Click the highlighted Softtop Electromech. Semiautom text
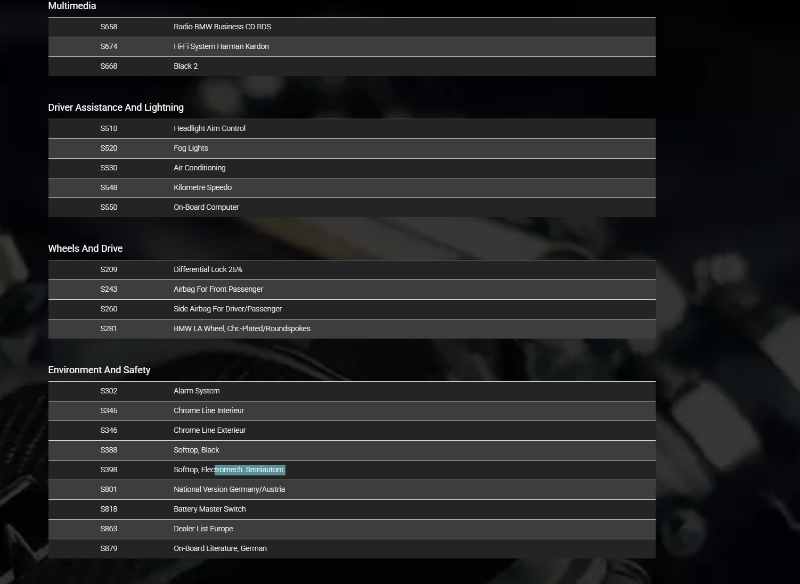Image resolution: width=800 pixels, height=584 pixels. [249, 470]
